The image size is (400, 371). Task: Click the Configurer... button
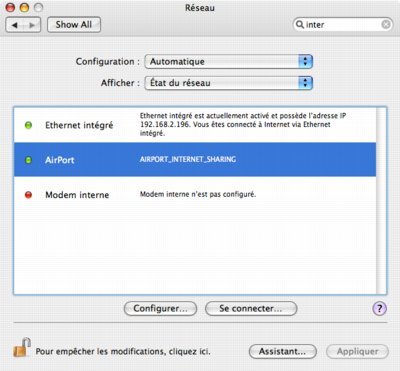tap(160, 309)
